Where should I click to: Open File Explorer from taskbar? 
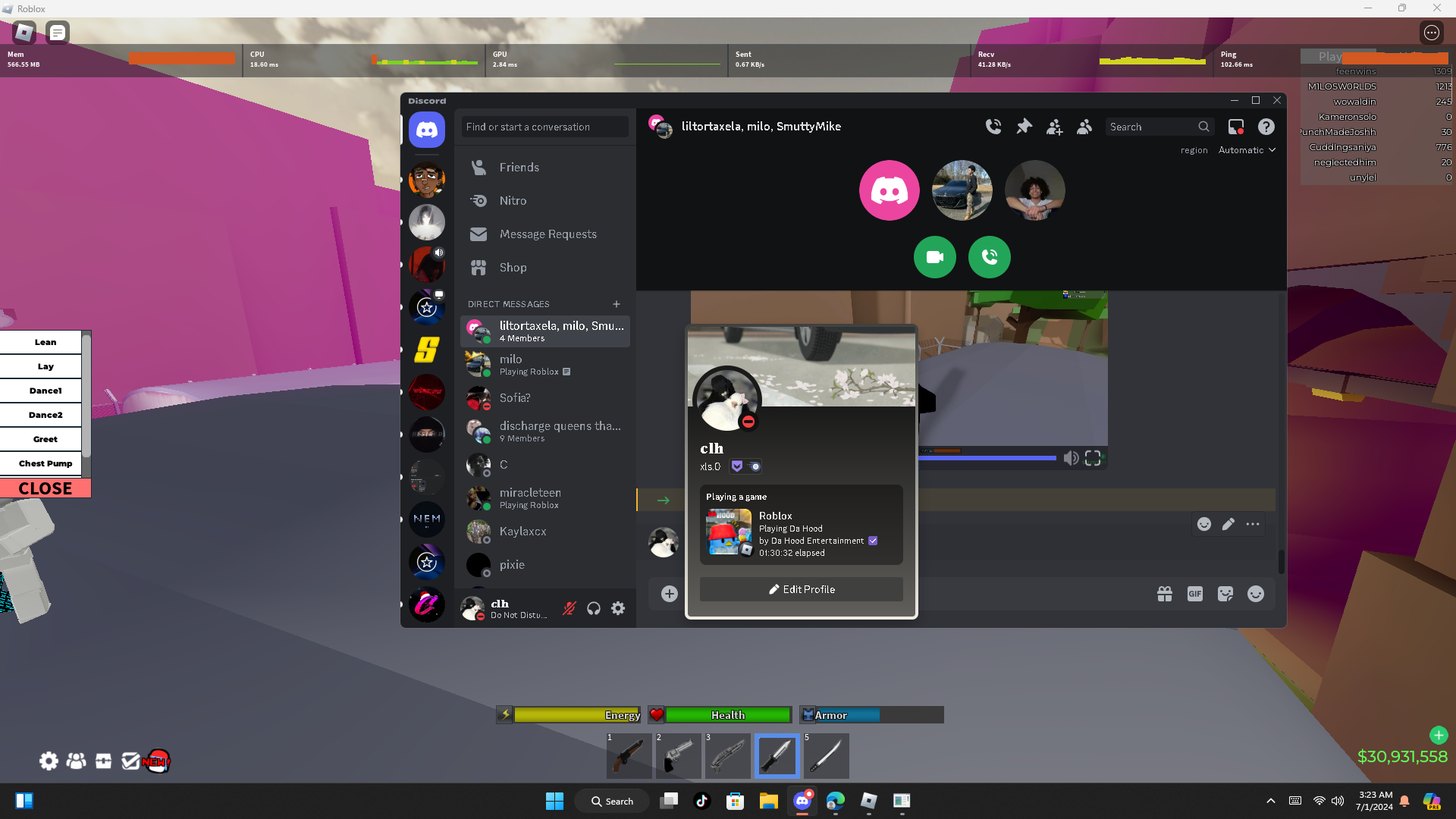769,801
